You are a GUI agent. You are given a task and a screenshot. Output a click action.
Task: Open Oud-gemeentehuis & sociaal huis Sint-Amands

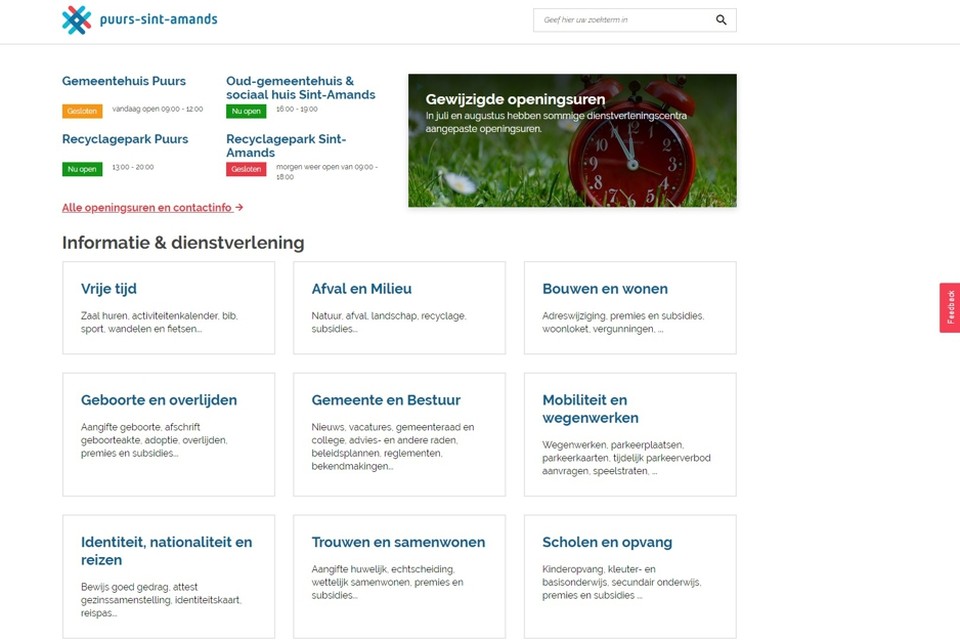pos(301,88)
